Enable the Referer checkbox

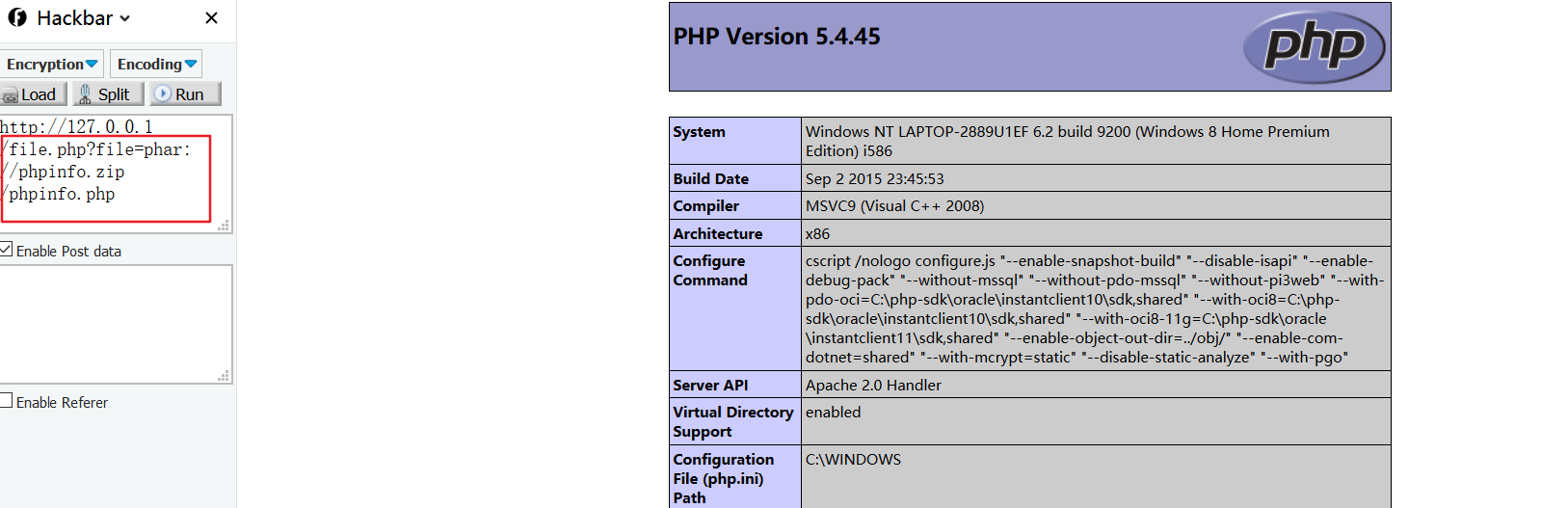(6, 401)
